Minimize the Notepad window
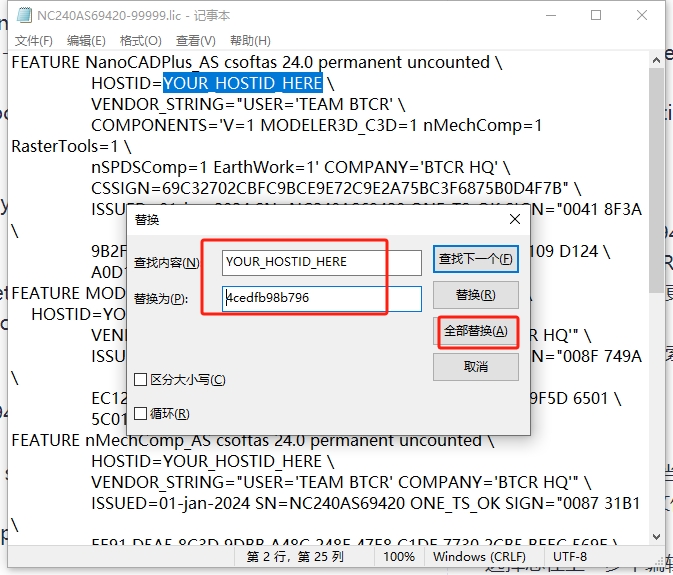The width and height of the screenshot is (673, 575). coord(551,15)
